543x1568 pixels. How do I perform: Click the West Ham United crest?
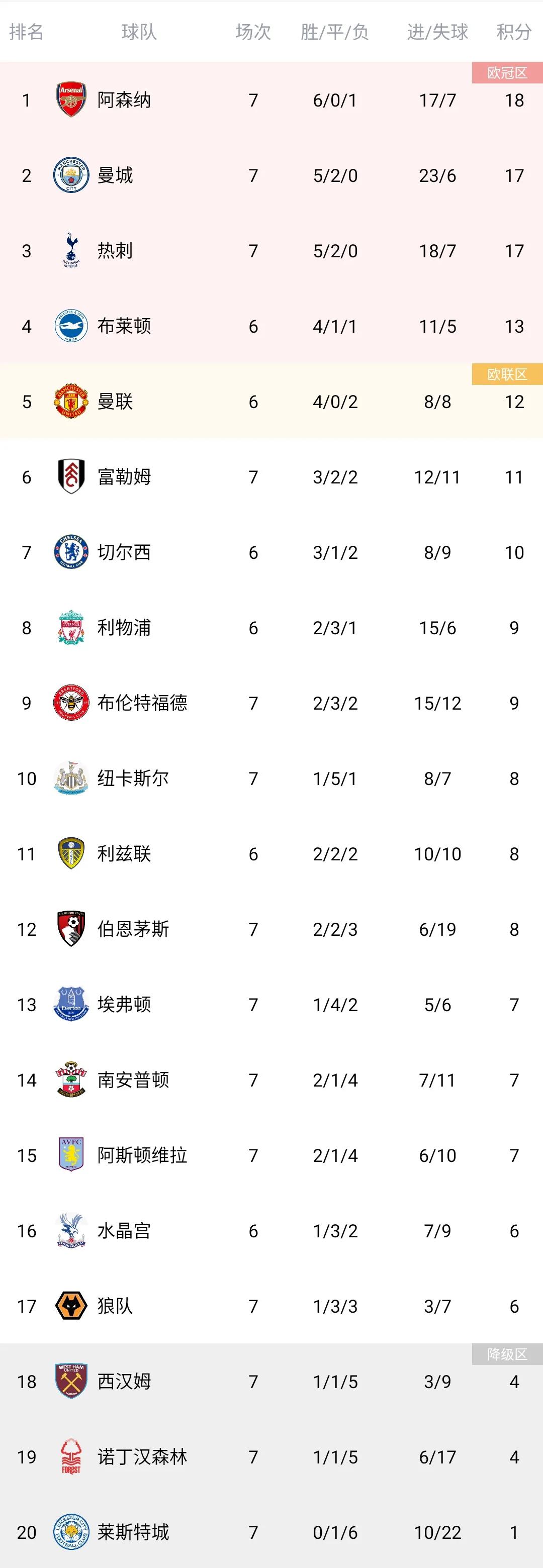coord(71,1381)
